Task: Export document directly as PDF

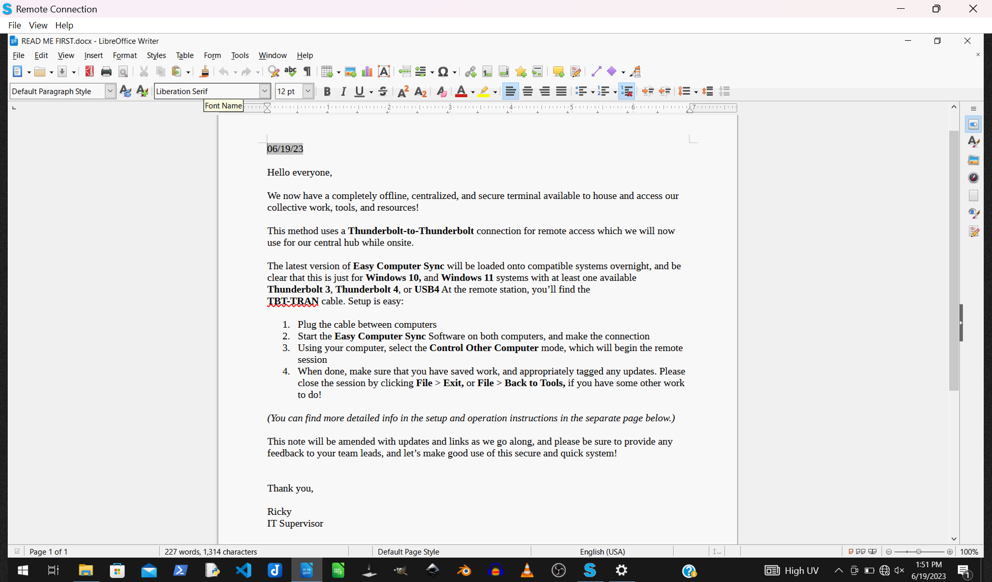Action: (89, 72)
